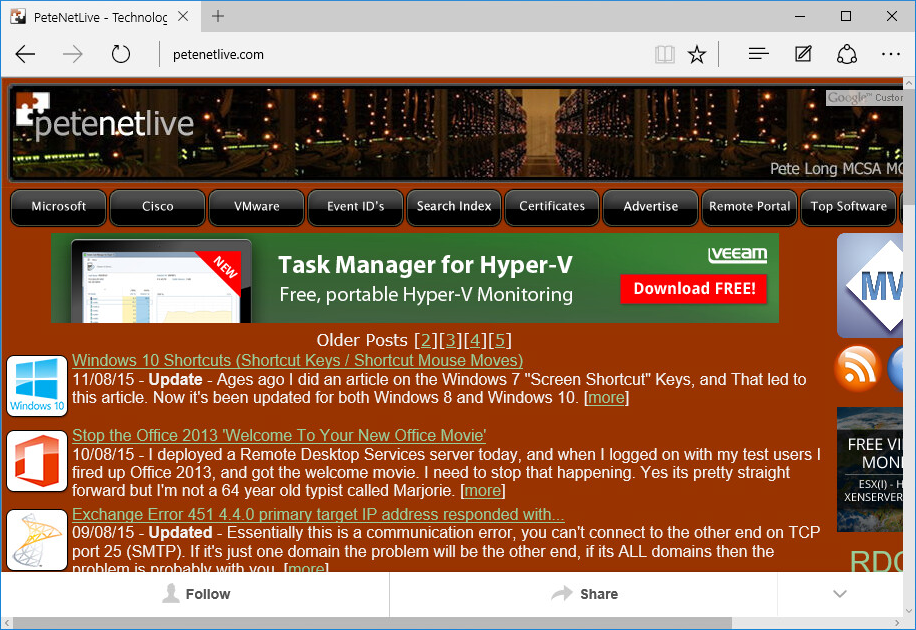The image size is (916, 630).
Task: Select the PeteNetLive browser tab
Action: pyautogui.click(x=100, y=17)
